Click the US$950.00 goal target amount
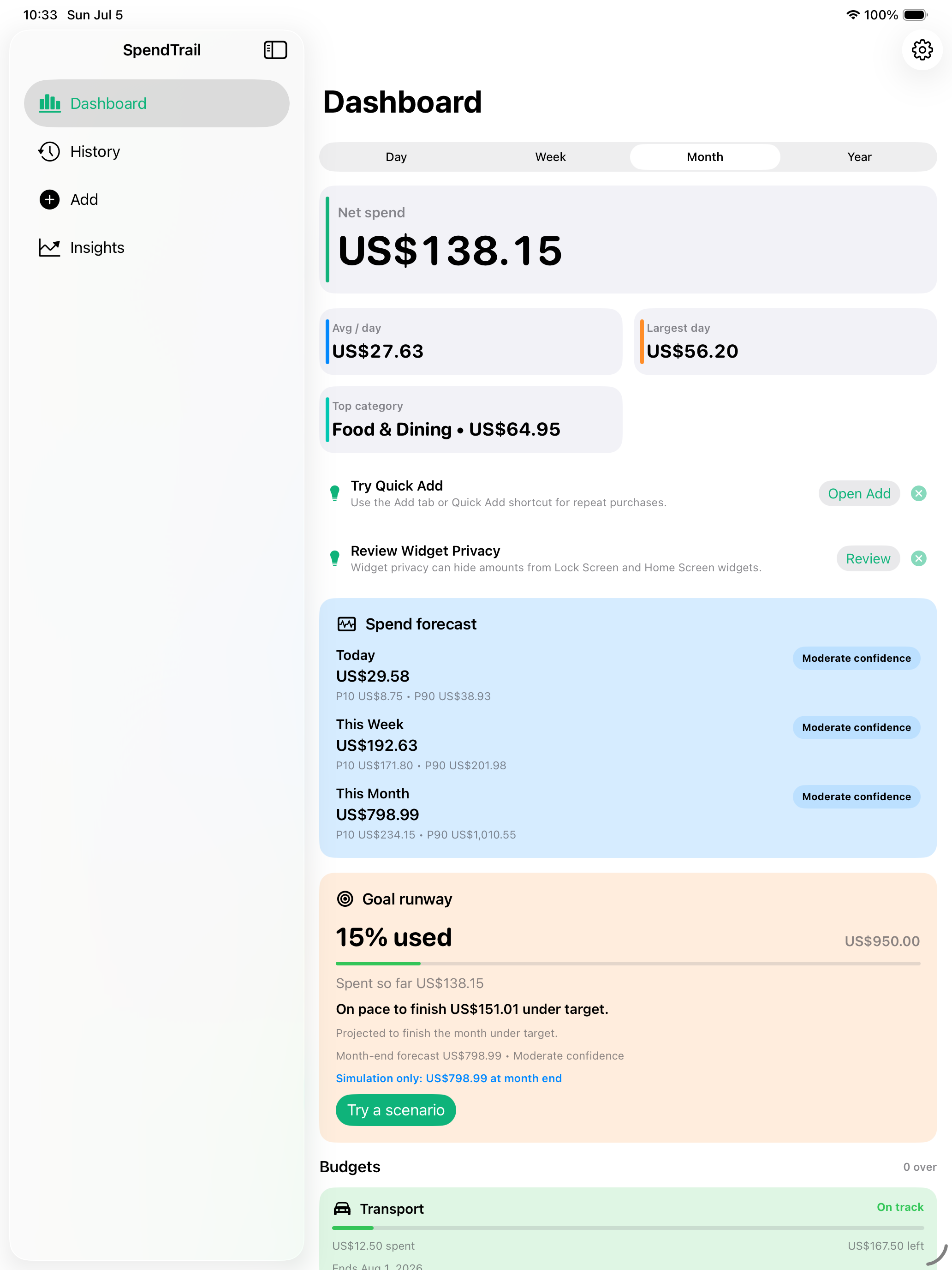Viewport: 952px width, 1270px height. (x=882, y=941)
